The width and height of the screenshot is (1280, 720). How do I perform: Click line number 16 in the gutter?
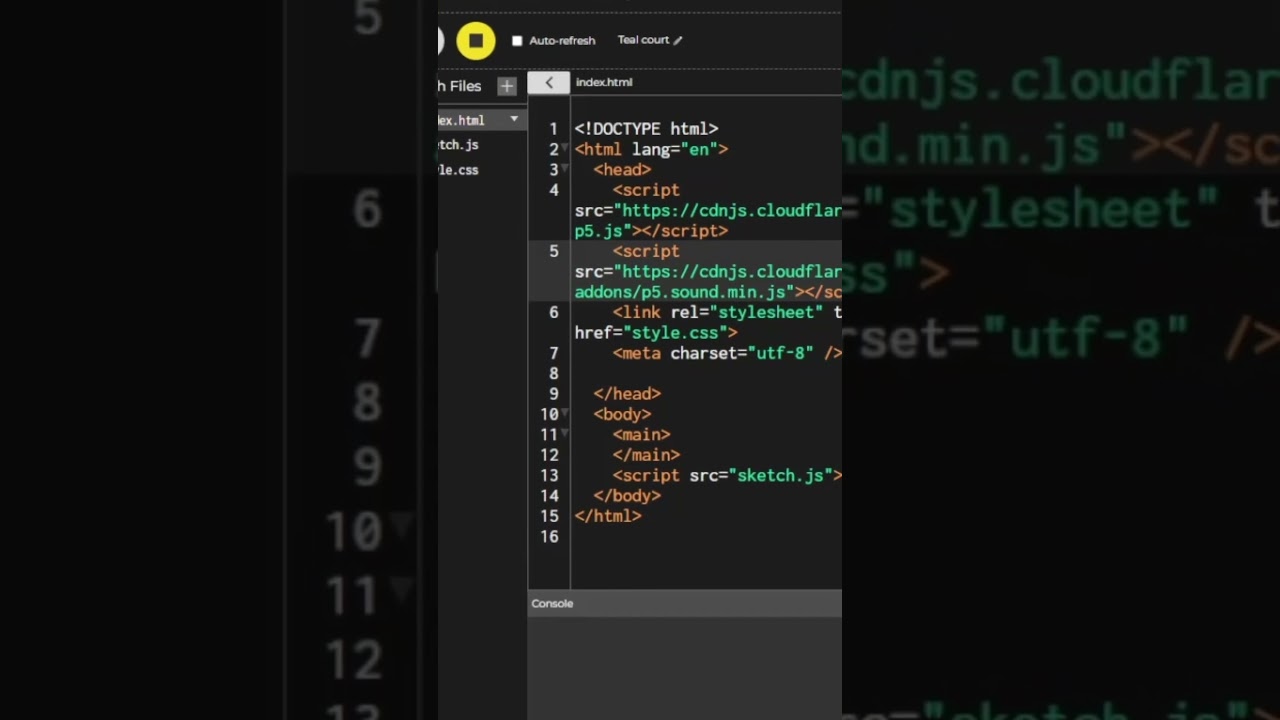pos(549,537)
